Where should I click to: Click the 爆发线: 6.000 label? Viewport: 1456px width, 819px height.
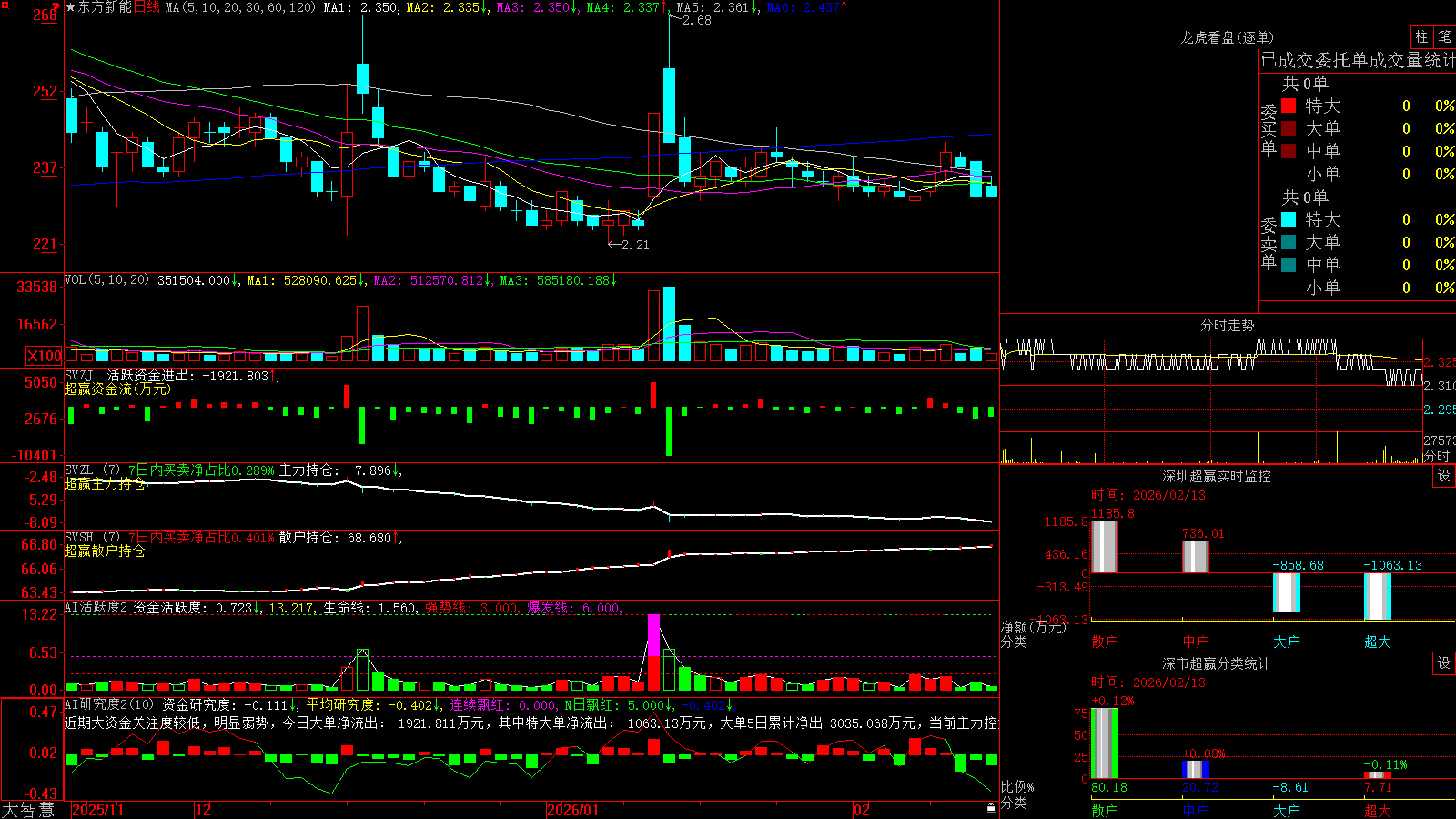573,608
